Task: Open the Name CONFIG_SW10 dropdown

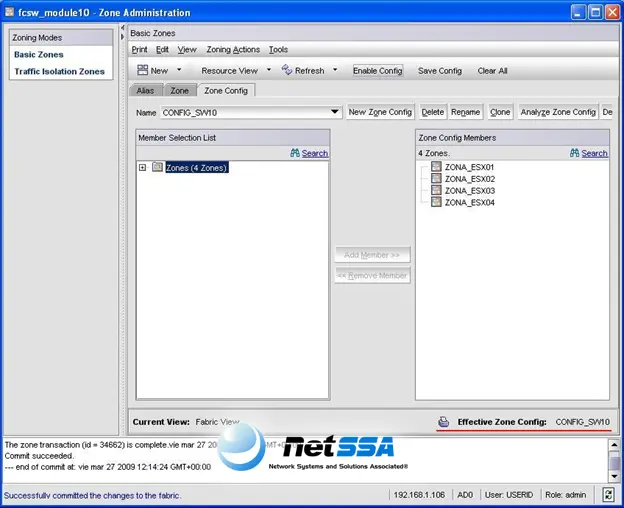Action: click(x=335, y=112)
